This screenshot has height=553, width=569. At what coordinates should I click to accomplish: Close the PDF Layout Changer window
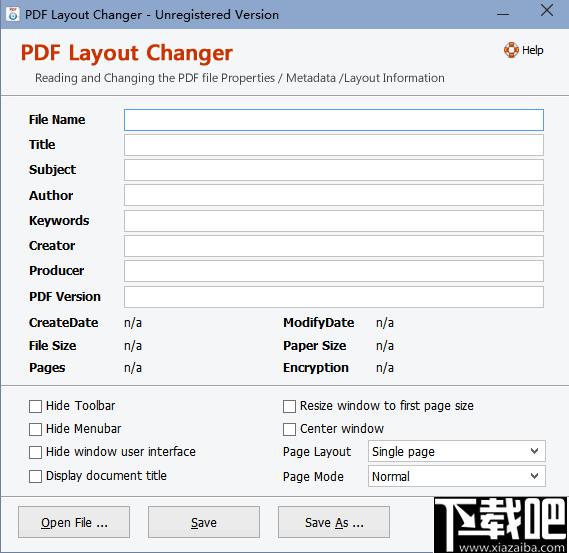[x=547, y=11]
